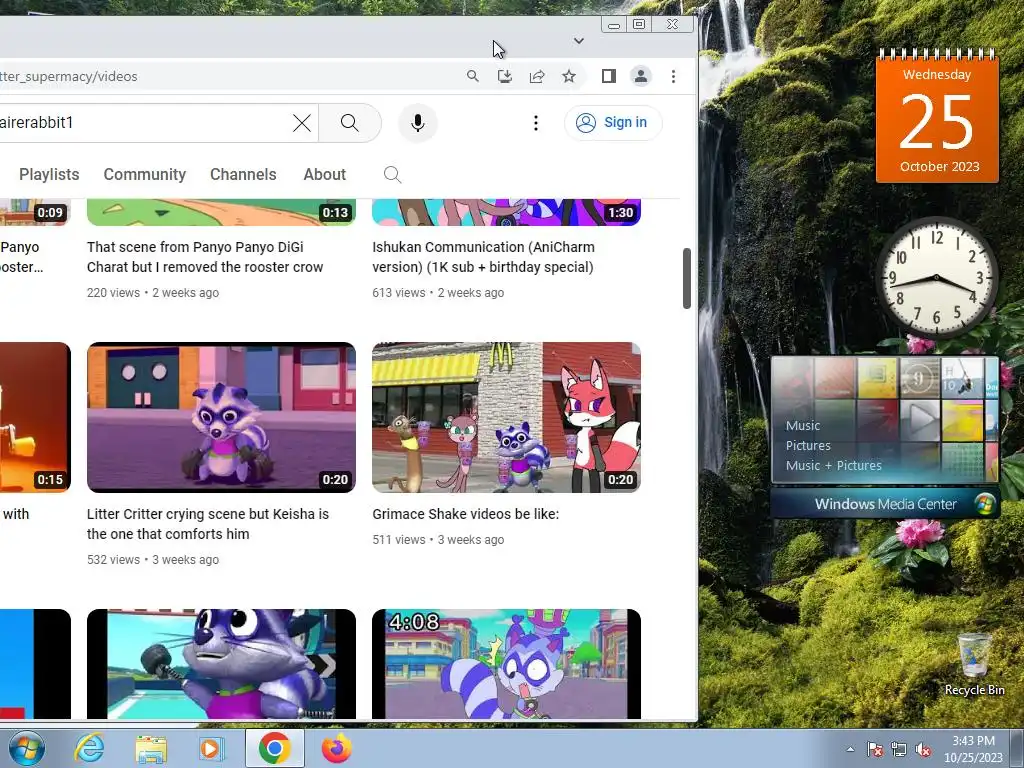Open the Windows Start orb
This screenshot has width=1024, height=768.
(x=27, y=748)
